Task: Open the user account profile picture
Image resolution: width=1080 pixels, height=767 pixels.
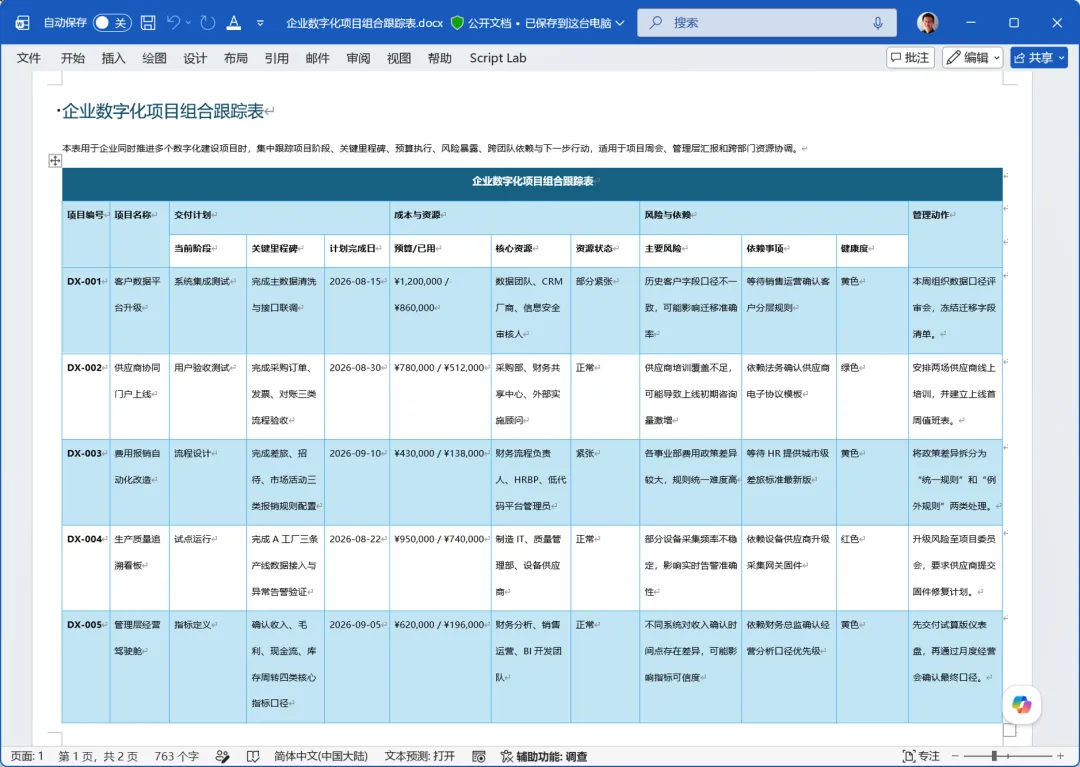Action: pos(928,23)
